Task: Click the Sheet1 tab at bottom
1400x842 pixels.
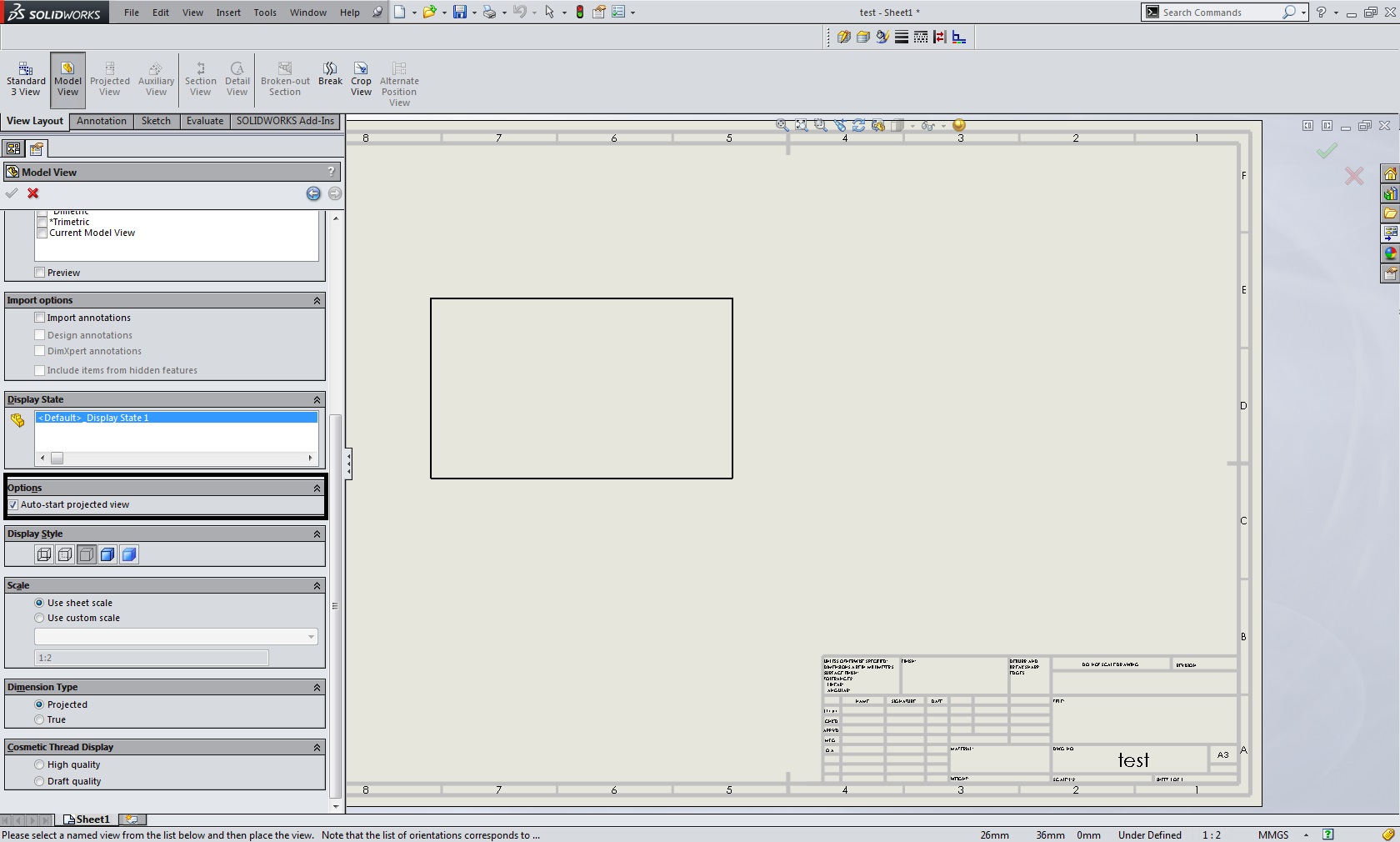Action: pos(87,819)
